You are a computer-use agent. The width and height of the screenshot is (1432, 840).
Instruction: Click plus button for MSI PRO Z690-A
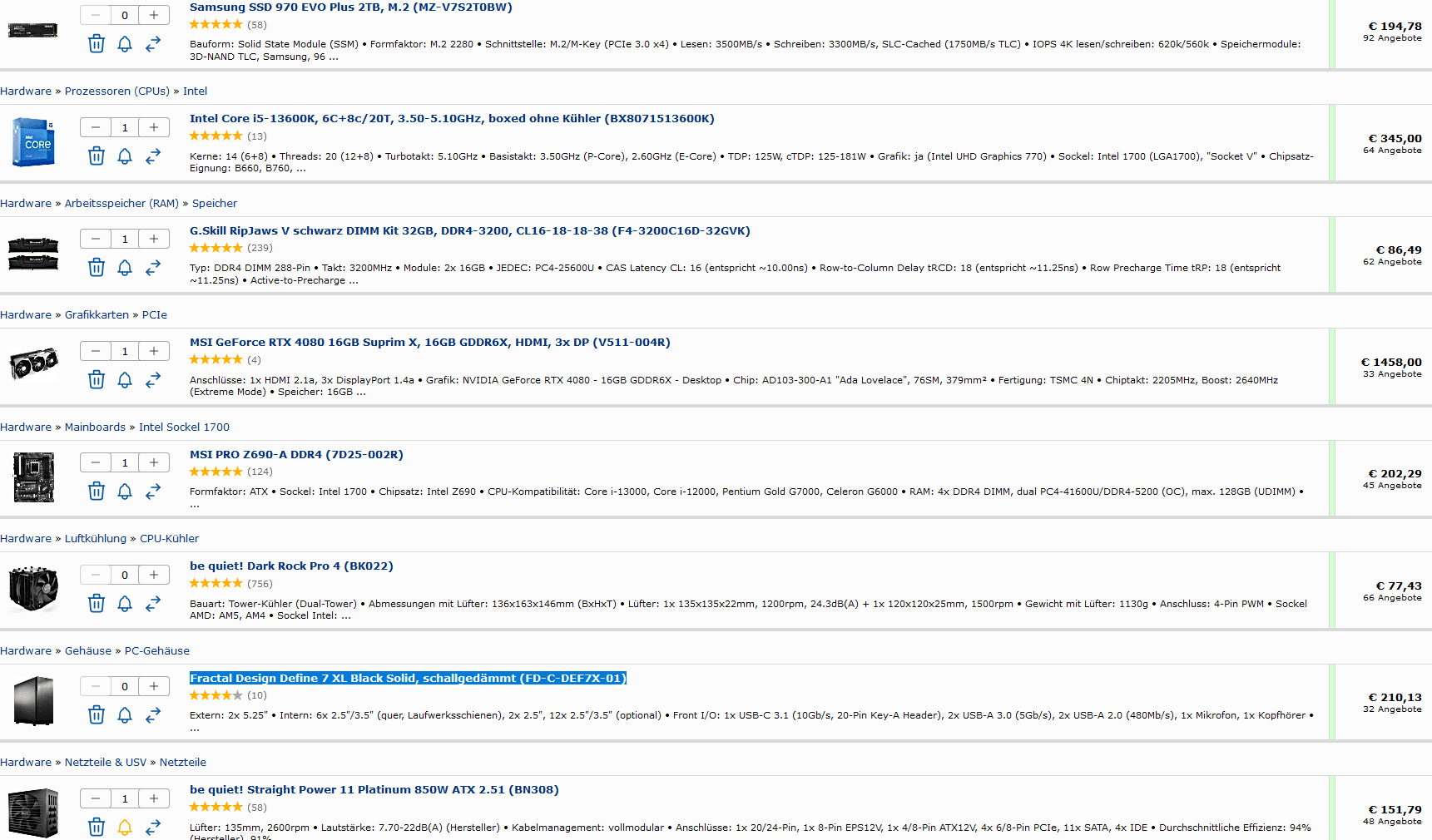pos(154,462)
